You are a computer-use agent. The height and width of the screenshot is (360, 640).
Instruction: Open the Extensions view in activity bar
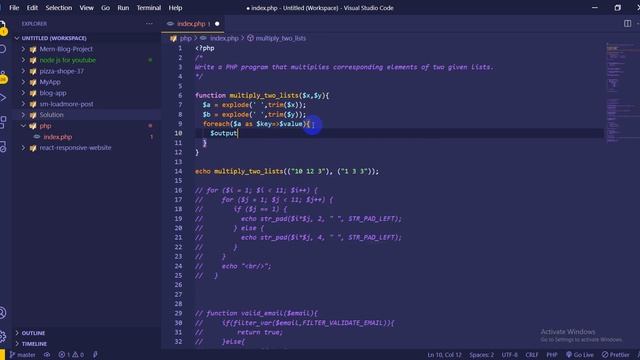pyautogui.click(x=3, y=122)
